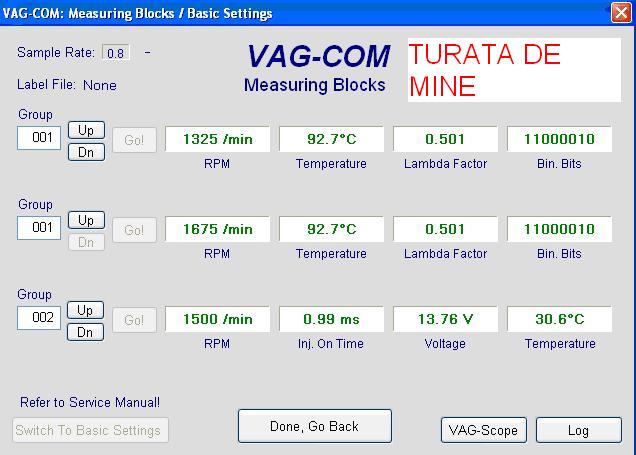The height and width of the screenshot is (455, 636).
Task: Click first row Bin. Bits 11000010 value
Action: pos(559,139)
